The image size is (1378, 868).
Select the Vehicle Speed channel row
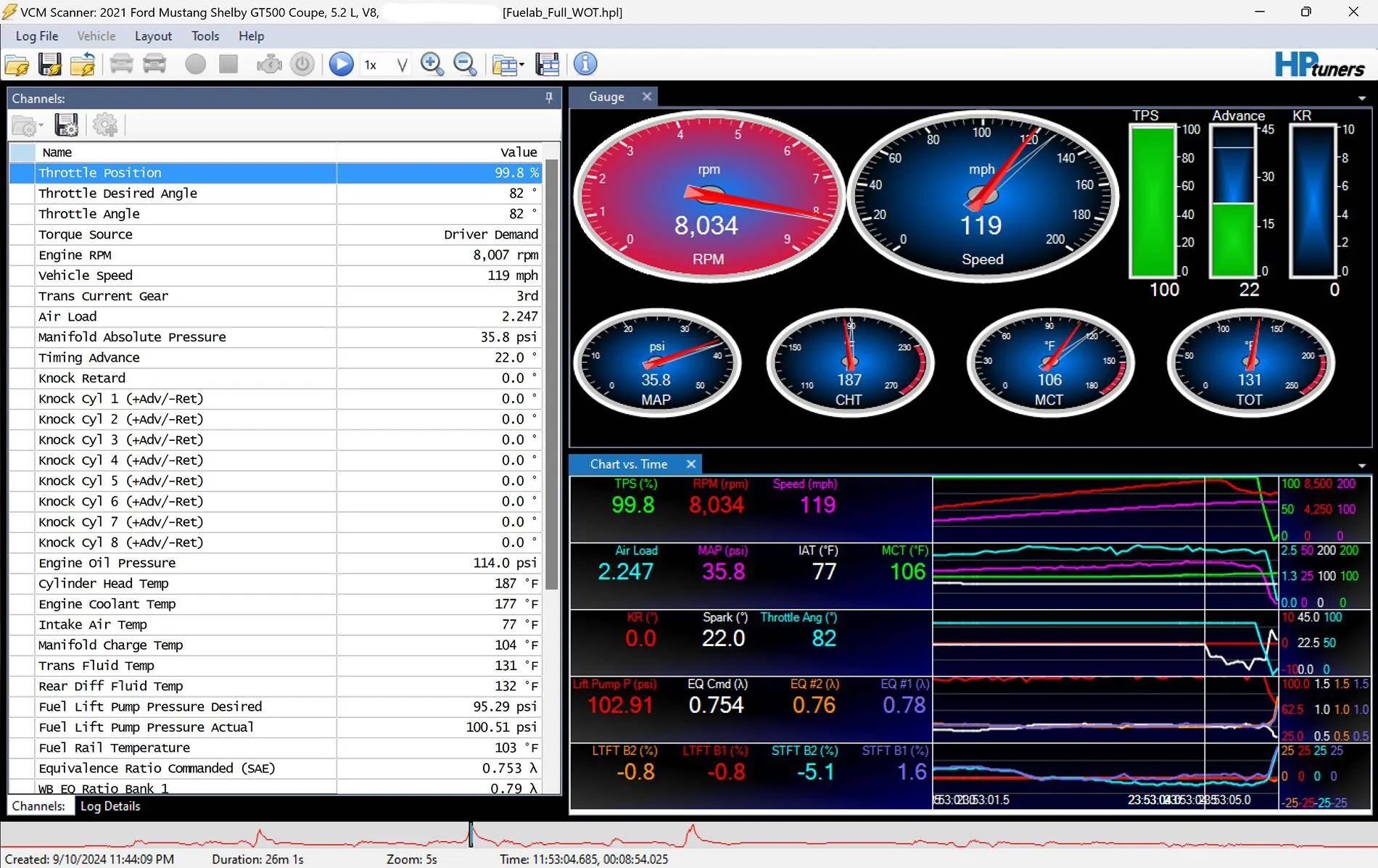tap(276, 276)
